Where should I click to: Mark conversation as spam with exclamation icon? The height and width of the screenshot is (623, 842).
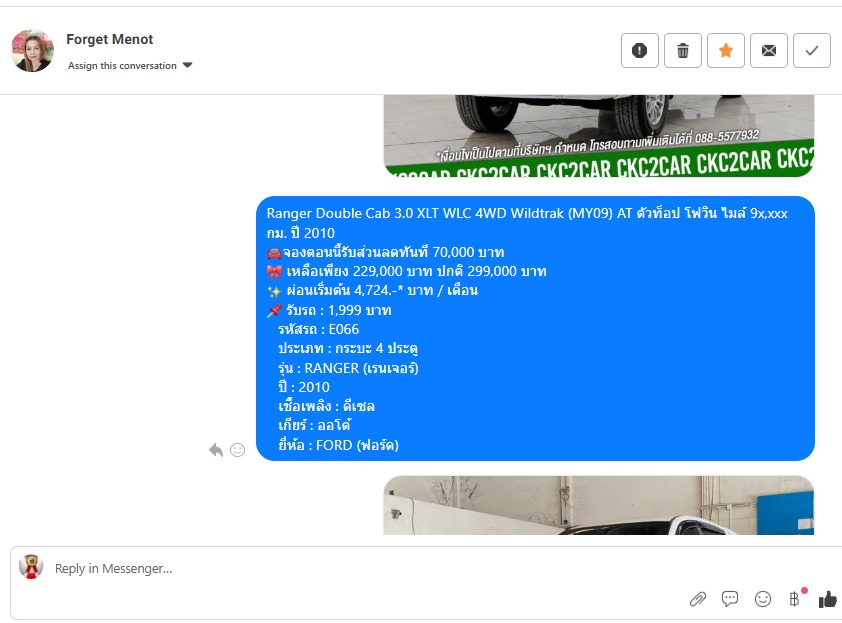(x=640, y=50)
